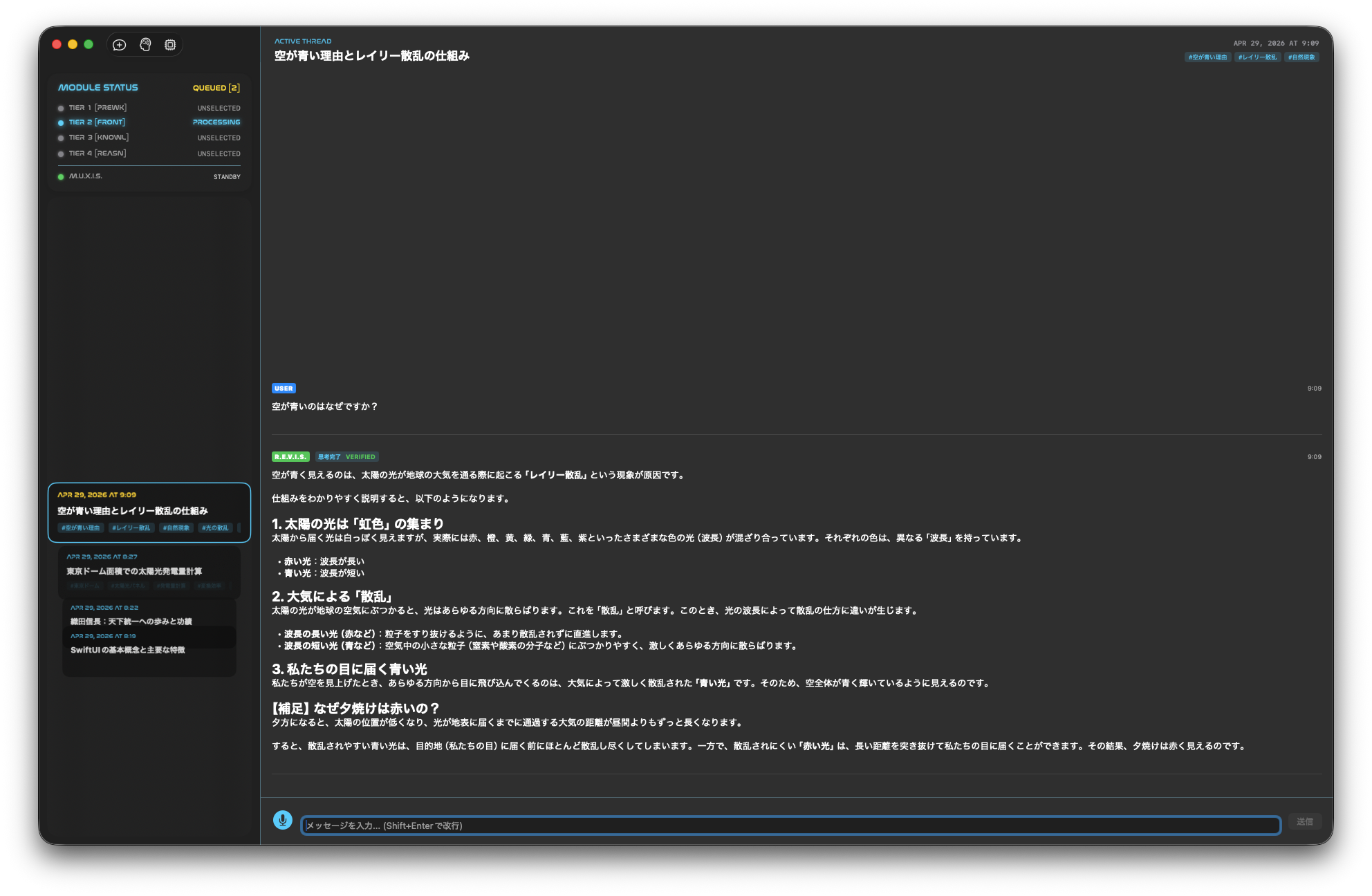This screenshot has width=1372, height=896.
Task: Click the blue USER badge
Action: tap(284, 389)
